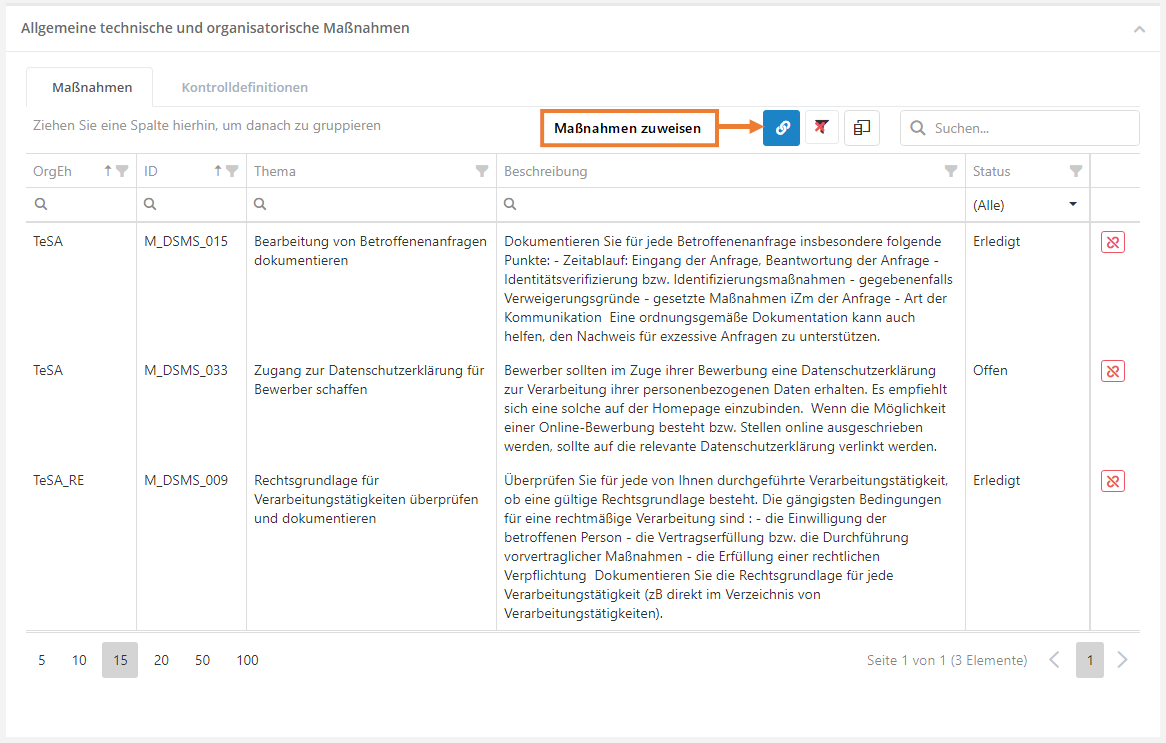Screen dimensions: 1166x743
Task: Set page size to 50 rows
Action: [202, 660]
